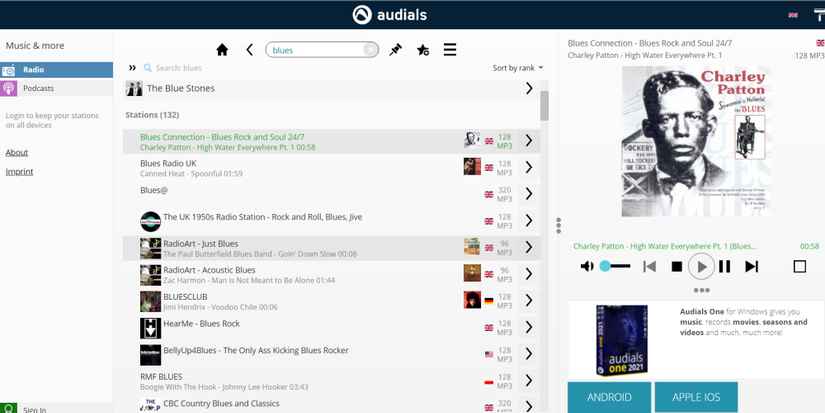This screenshot has height=413, width=825.
Task: Click BellyUp4Blues logo thumbnail
Action: pyautogui.click(x=150, y=355)
